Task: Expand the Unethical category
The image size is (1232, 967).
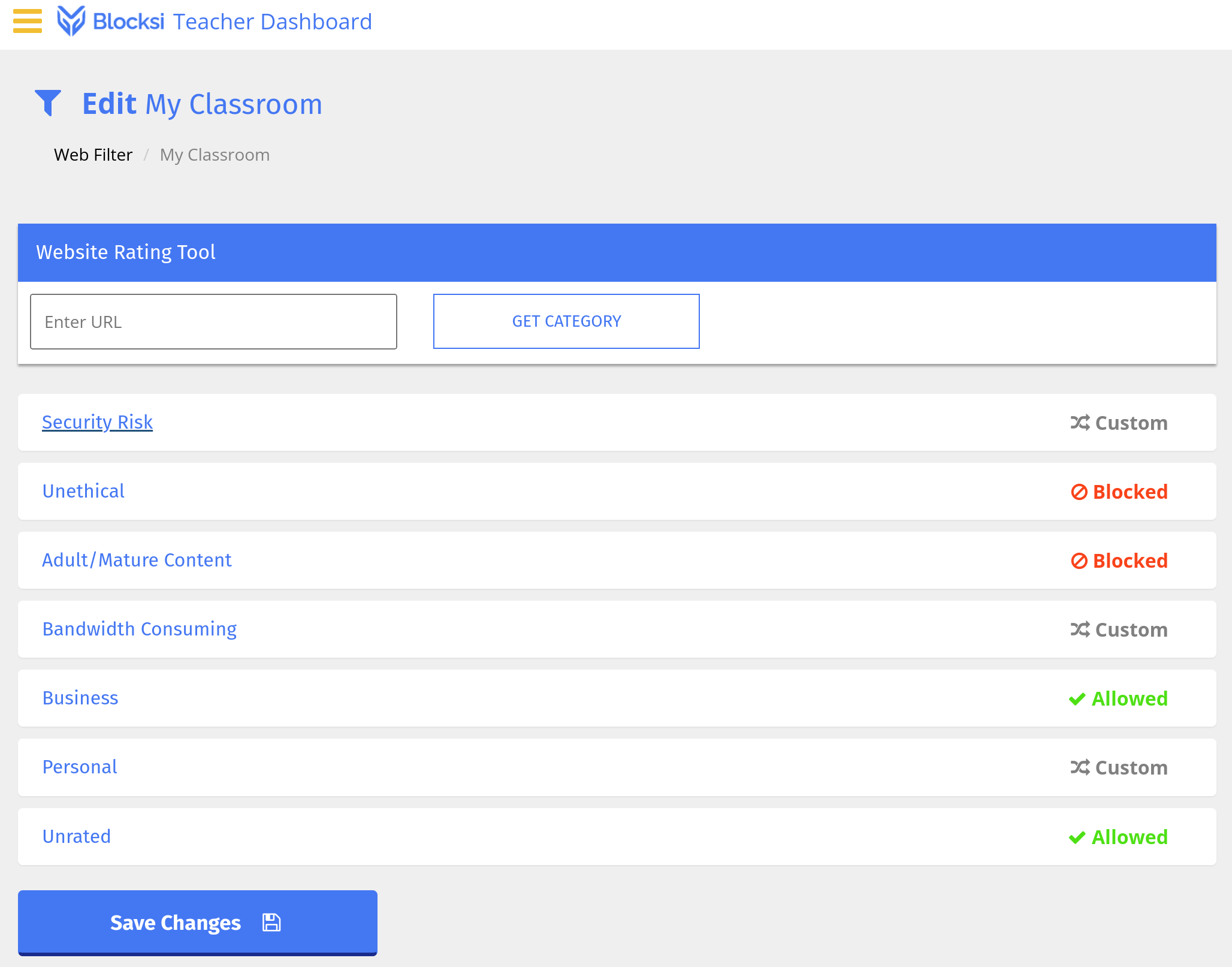Action: coord(83,491)
